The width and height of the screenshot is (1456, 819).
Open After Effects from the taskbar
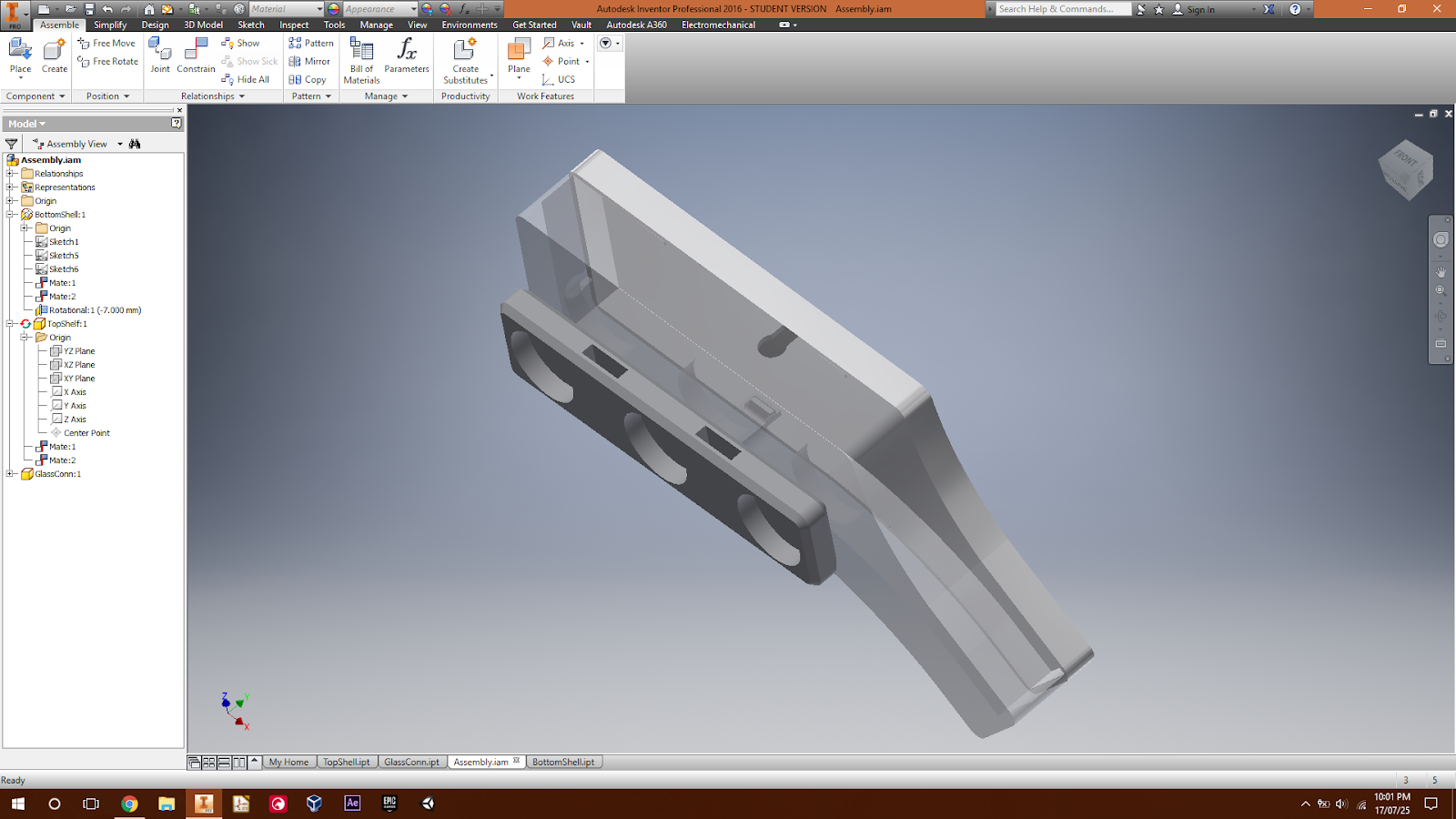pos(352,804)
